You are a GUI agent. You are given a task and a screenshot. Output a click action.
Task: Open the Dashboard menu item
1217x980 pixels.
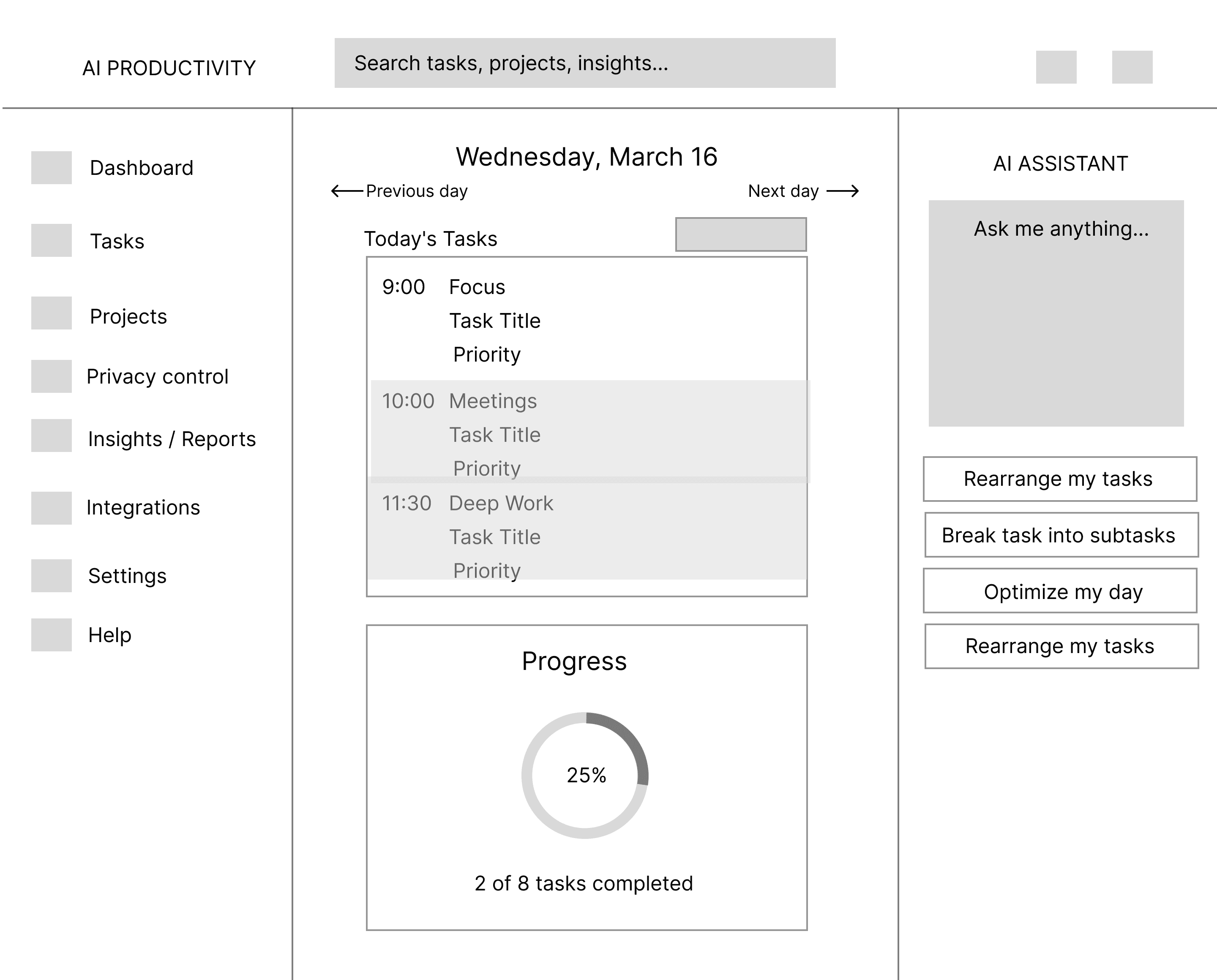[141, 168]
